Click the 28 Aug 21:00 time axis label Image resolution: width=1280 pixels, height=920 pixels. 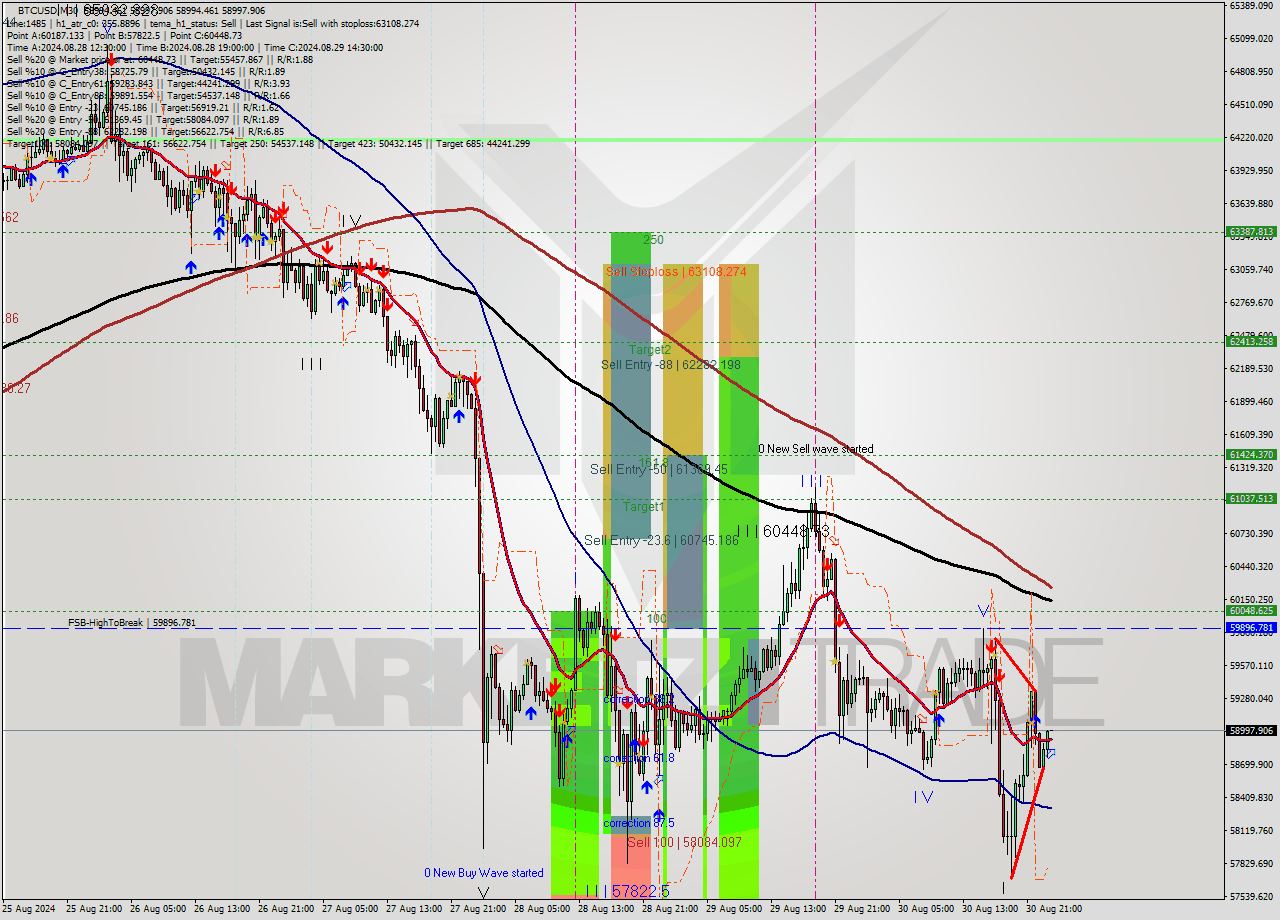pyautogui.click(x=670, y=909)
